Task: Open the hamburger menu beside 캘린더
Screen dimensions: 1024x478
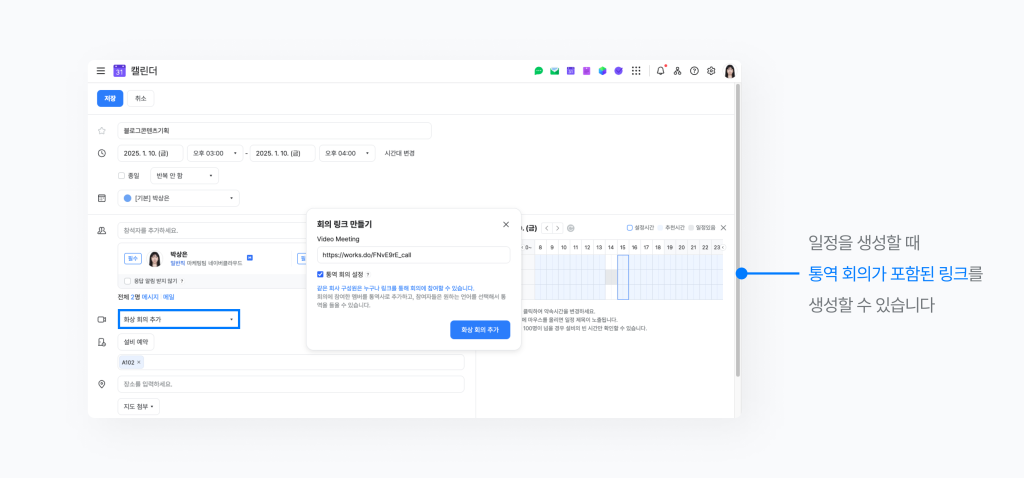Action: point(100,71)
